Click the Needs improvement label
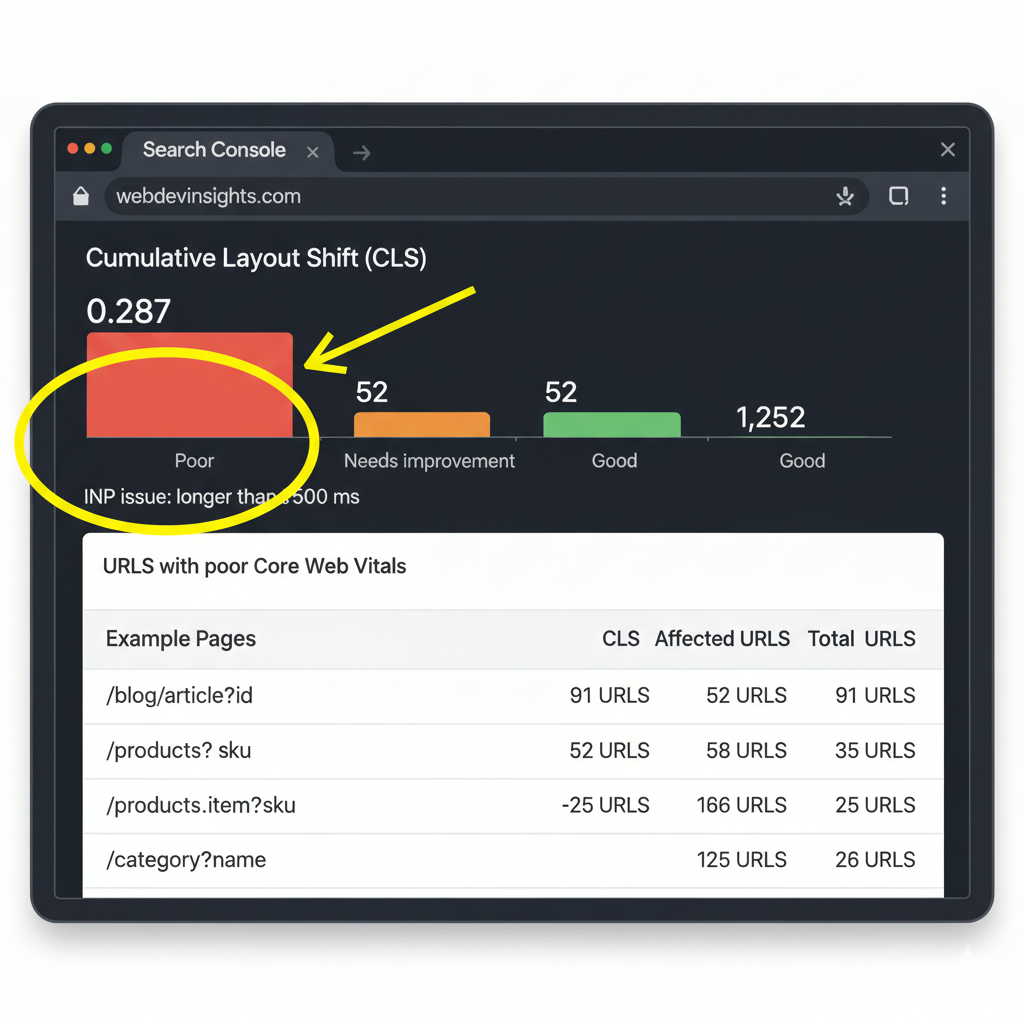 click(x=429, y=461)
